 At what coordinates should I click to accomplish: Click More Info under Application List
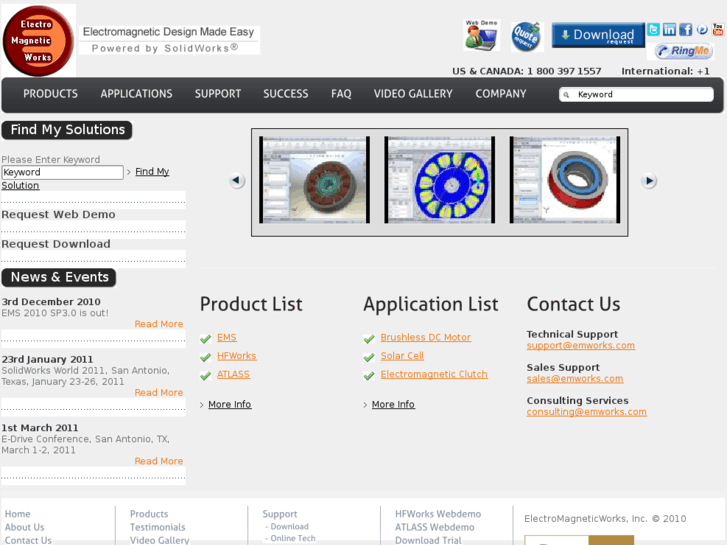pyautogui.click(x=393, y=404)
